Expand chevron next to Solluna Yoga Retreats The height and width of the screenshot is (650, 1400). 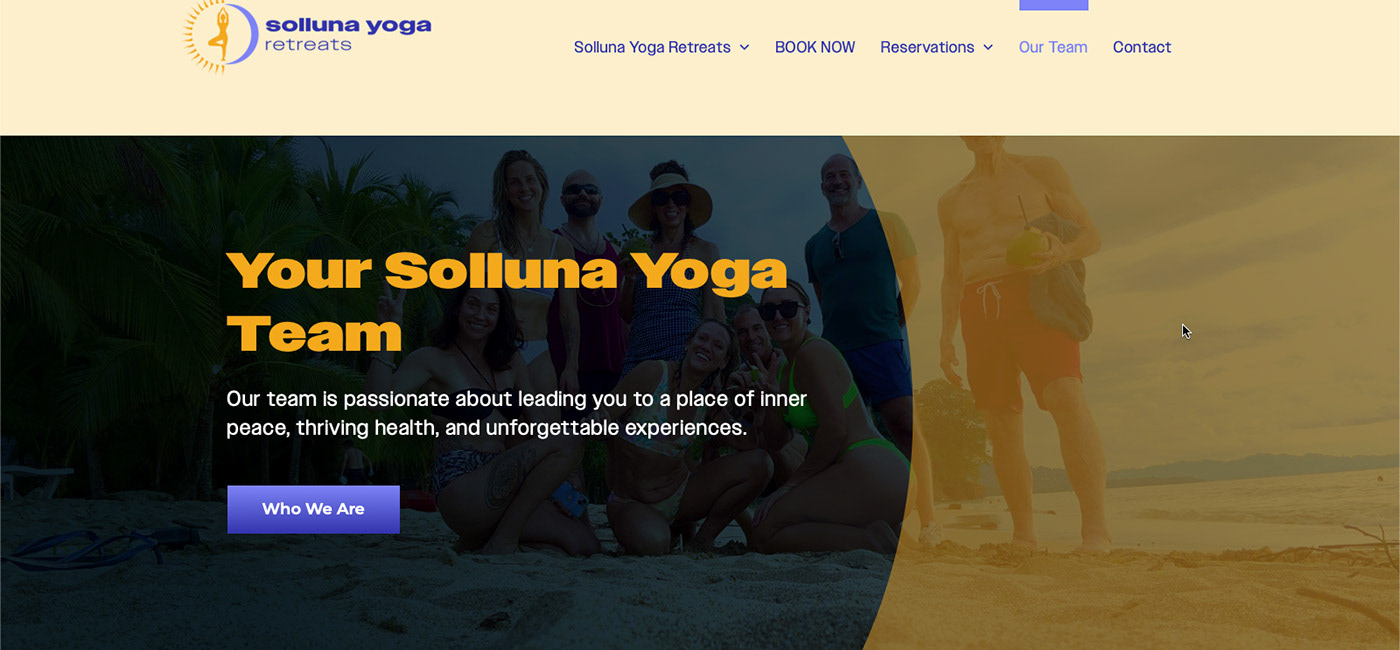coord(744,47)
